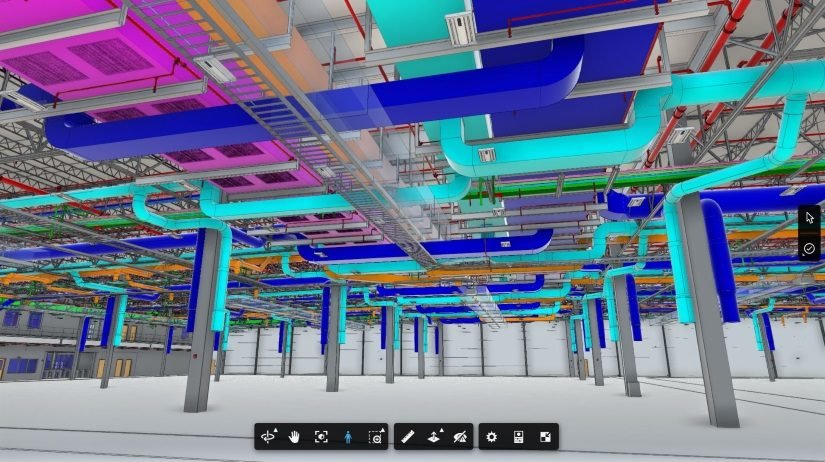Open the Settings gear
This screenshot has width=825, height=462.
491,437
